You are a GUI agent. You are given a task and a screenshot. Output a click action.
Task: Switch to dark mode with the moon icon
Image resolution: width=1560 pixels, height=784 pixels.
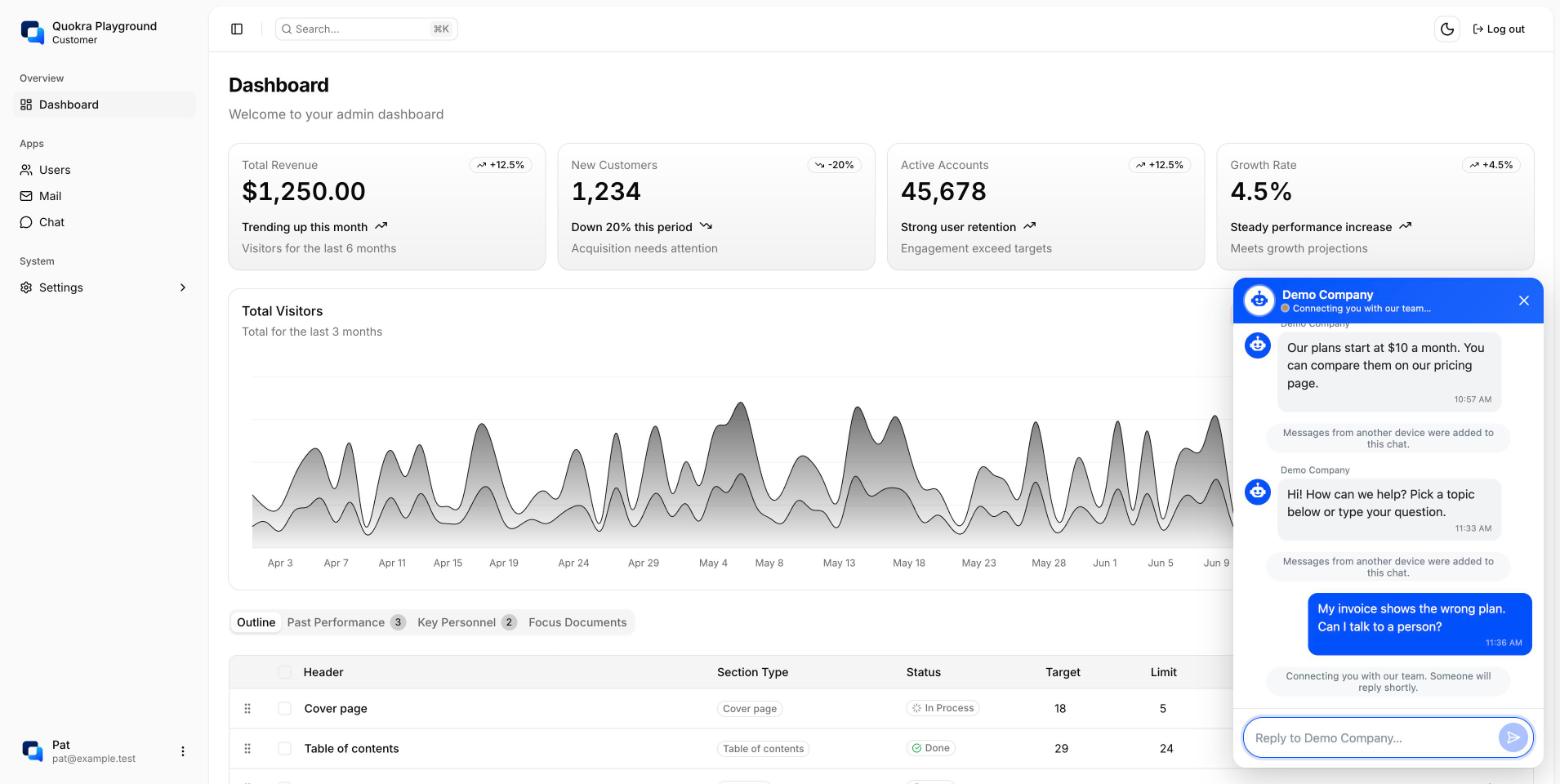tap(1447, 29)
